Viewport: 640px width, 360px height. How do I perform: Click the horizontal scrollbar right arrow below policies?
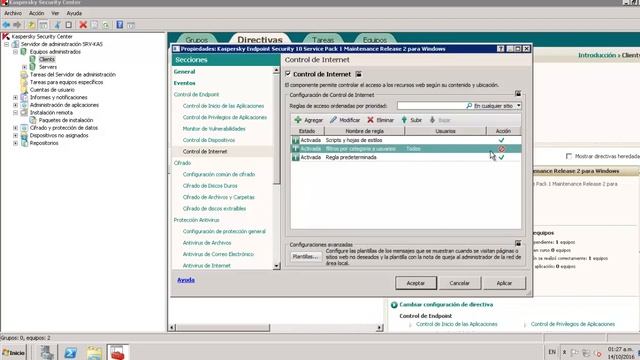point(380,327)
